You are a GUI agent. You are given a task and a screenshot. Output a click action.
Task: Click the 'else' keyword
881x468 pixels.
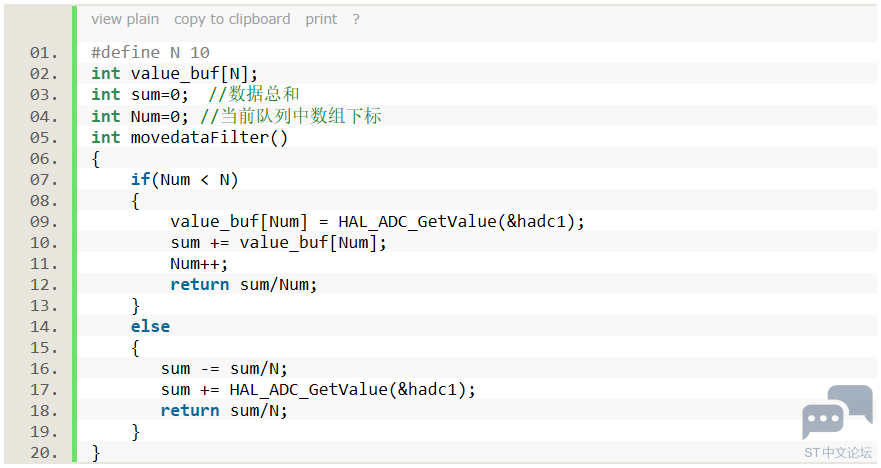click(x=150, y=326)
